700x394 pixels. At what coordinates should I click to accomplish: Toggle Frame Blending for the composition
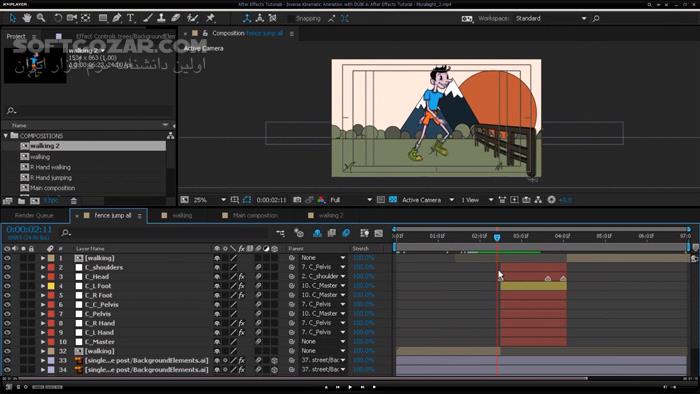pos(331,233)
